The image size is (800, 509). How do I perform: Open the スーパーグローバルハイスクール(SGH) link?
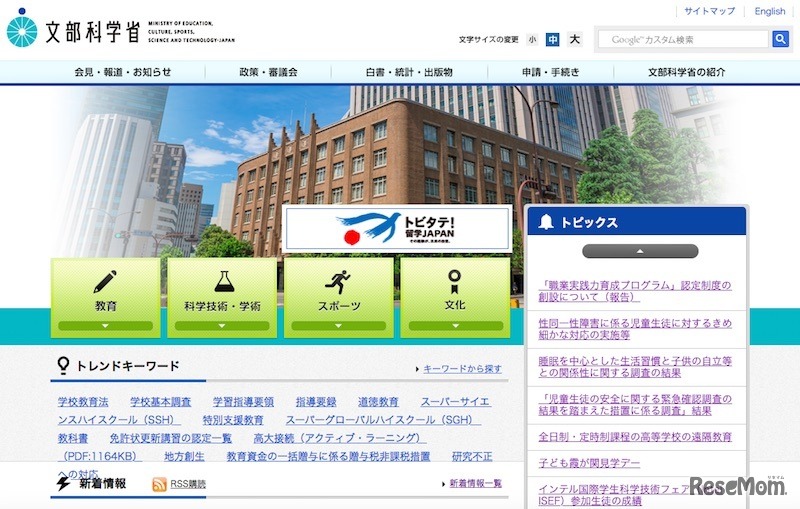383,420
